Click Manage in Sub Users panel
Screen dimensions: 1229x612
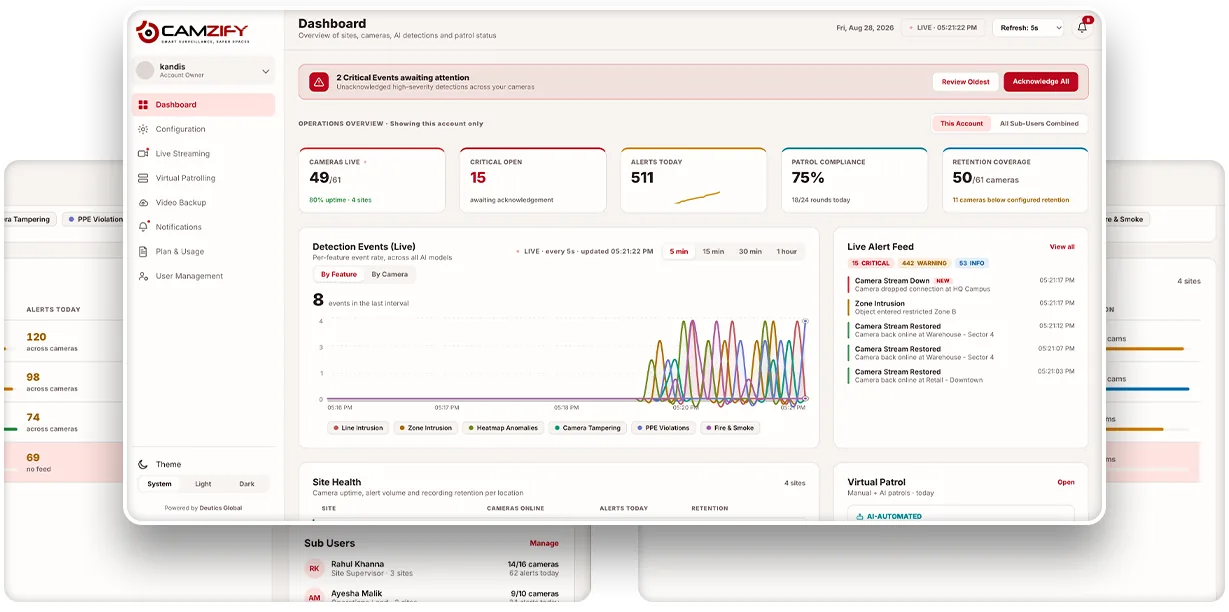(544, 544)
